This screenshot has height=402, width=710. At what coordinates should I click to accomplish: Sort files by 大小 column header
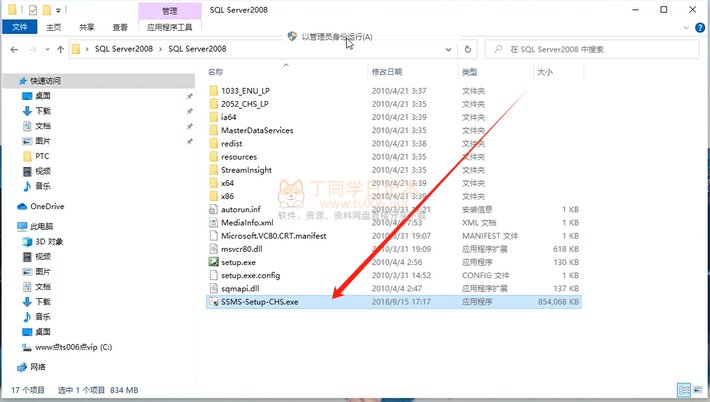click(x=545, y=72)
